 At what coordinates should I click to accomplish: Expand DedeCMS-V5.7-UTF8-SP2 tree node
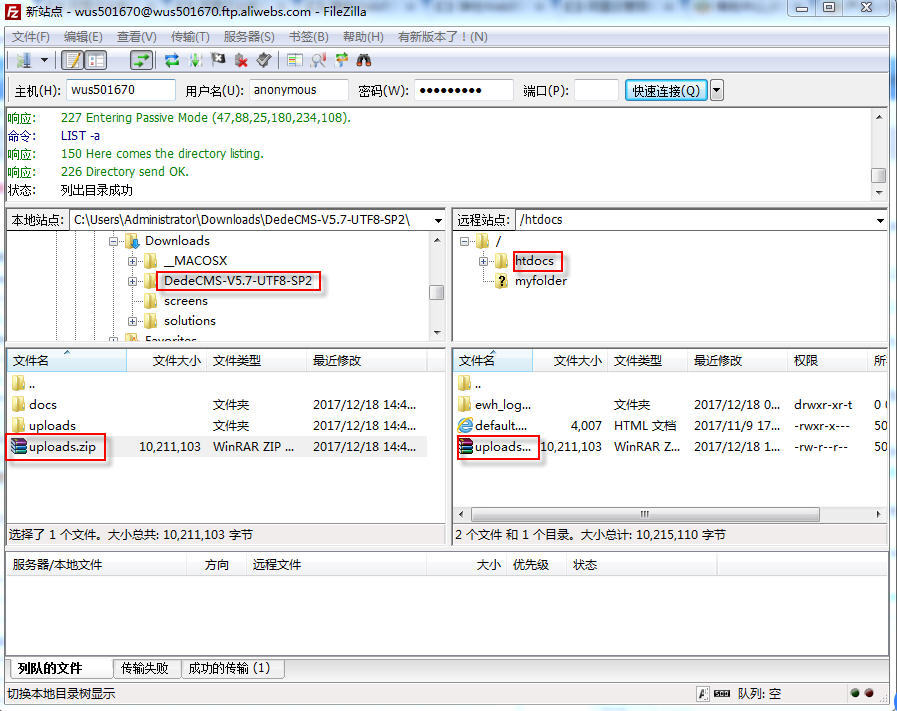point(132,281)
